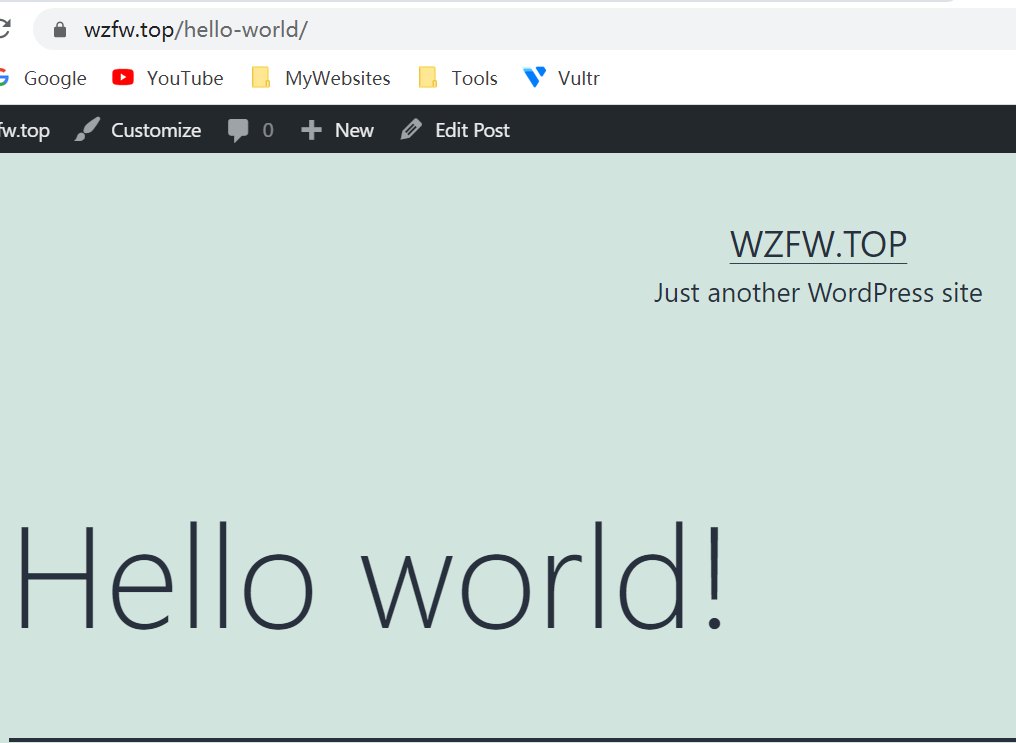Click the tagline Just another WordPress site

pos(818,293)
